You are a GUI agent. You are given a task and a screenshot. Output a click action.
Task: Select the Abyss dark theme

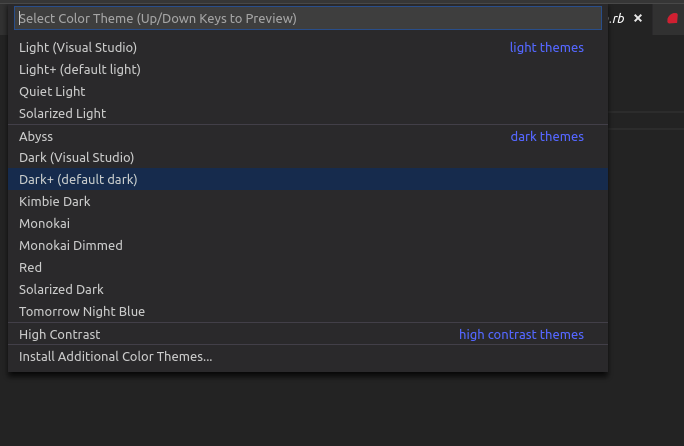[x=36, y=136]
